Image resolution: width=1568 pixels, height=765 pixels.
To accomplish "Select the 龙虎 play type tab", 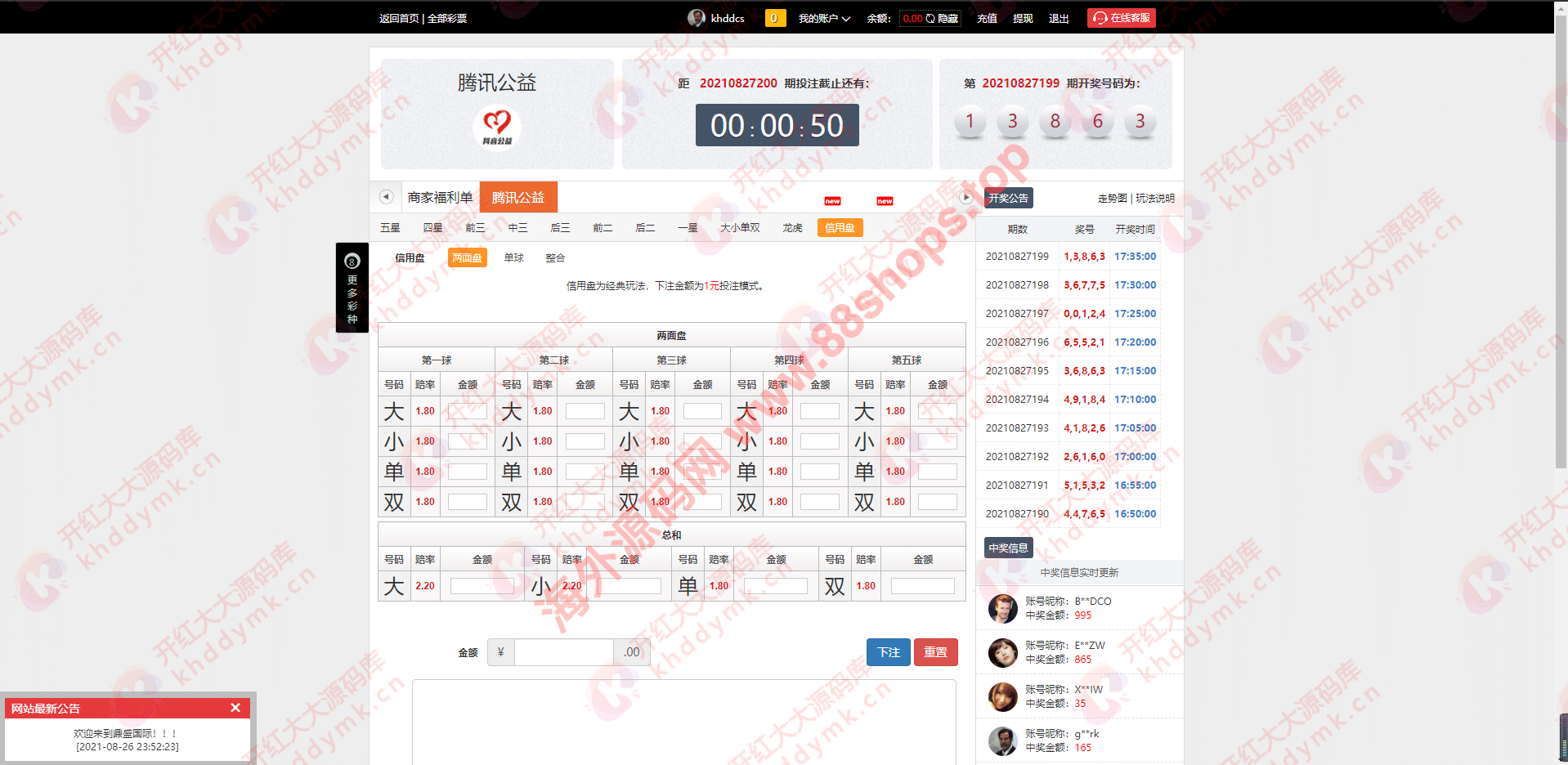I will tap(792, 228).
